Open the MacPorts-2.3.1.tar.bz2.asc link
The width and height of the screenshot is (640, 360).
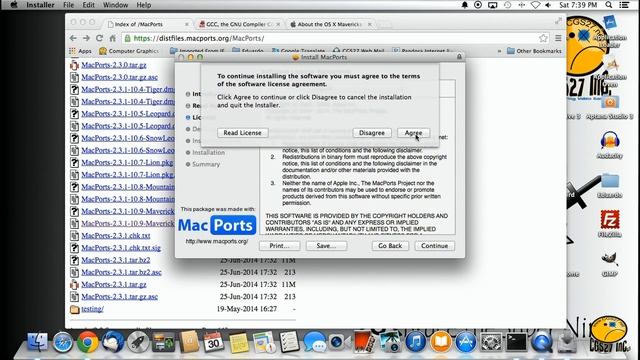tap(122, 272)
